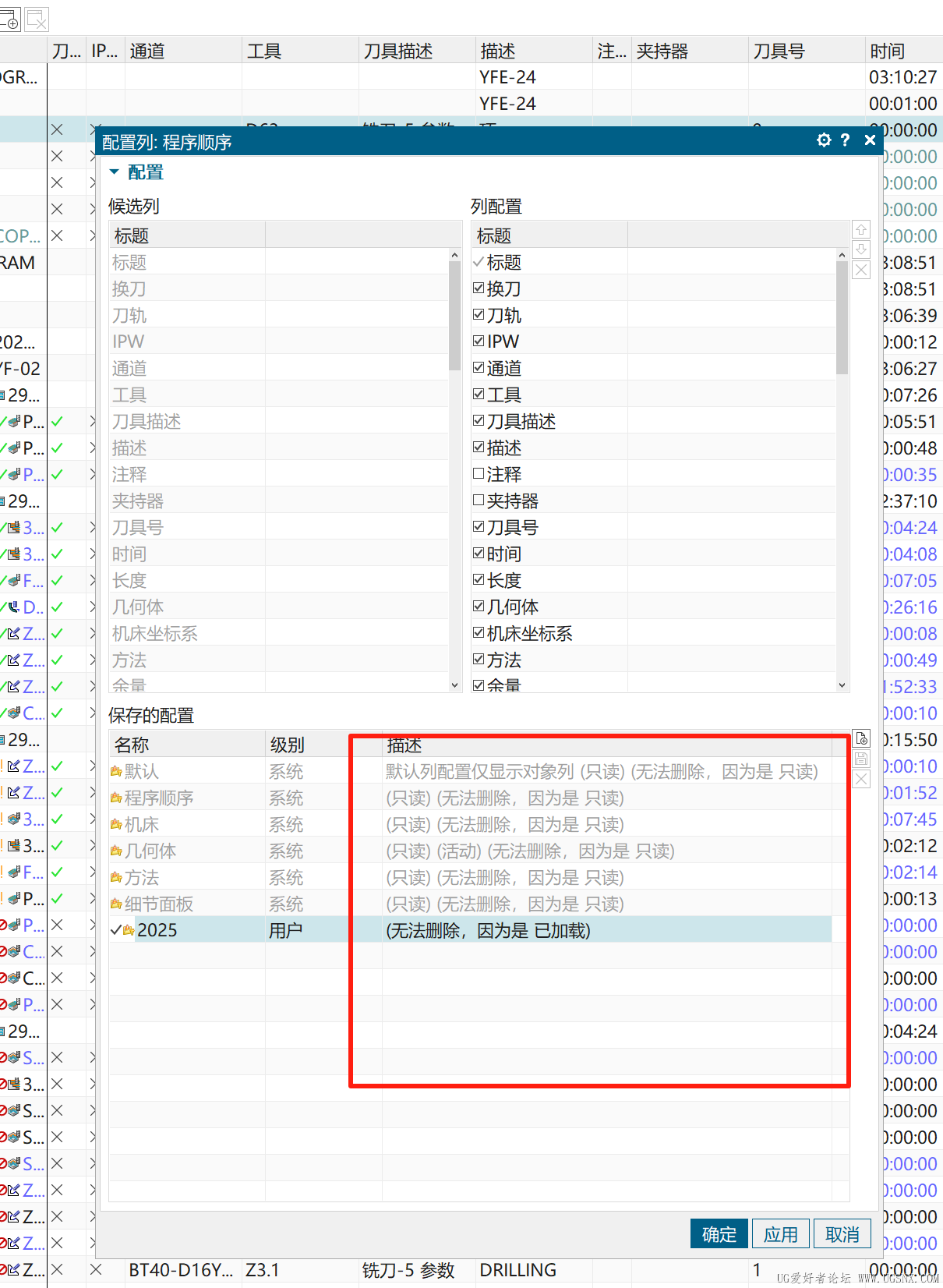Move selected column up arrow icon
The height and width of the screenshot is (1288, 943).
click(861, 229)
